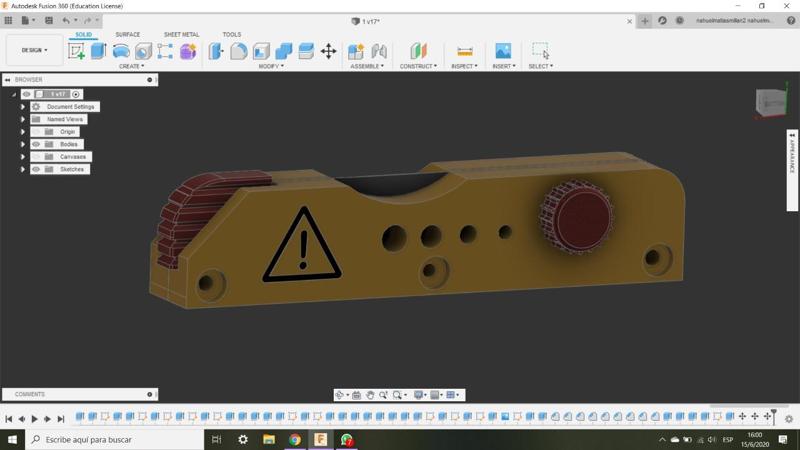The image size is (800, 450).
Task: Select the Joint tool
Action: pyautogui.click(x=379, y=51)
